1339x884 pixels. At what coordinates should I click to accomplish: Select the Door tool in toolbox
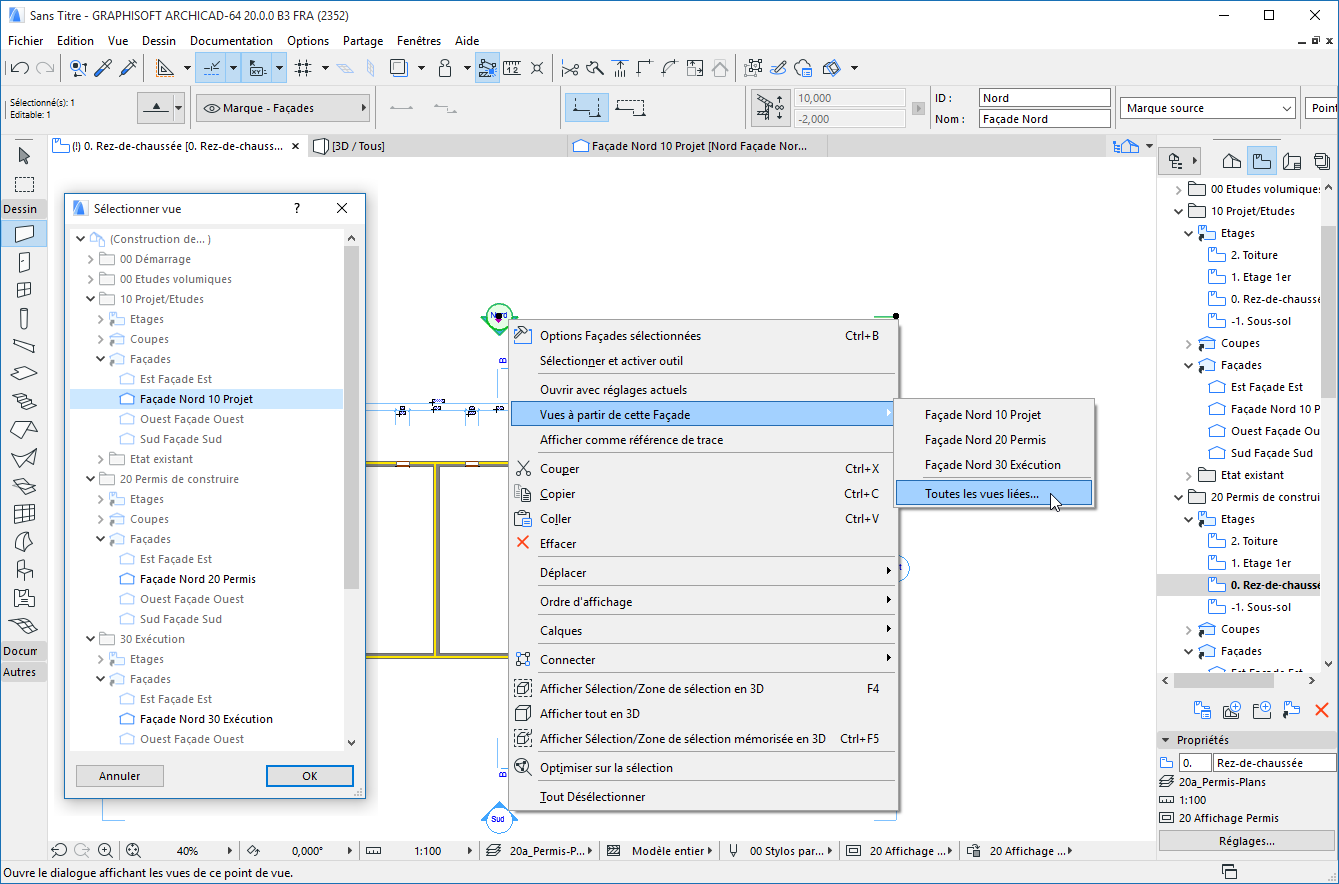click(x=24, y=263)
